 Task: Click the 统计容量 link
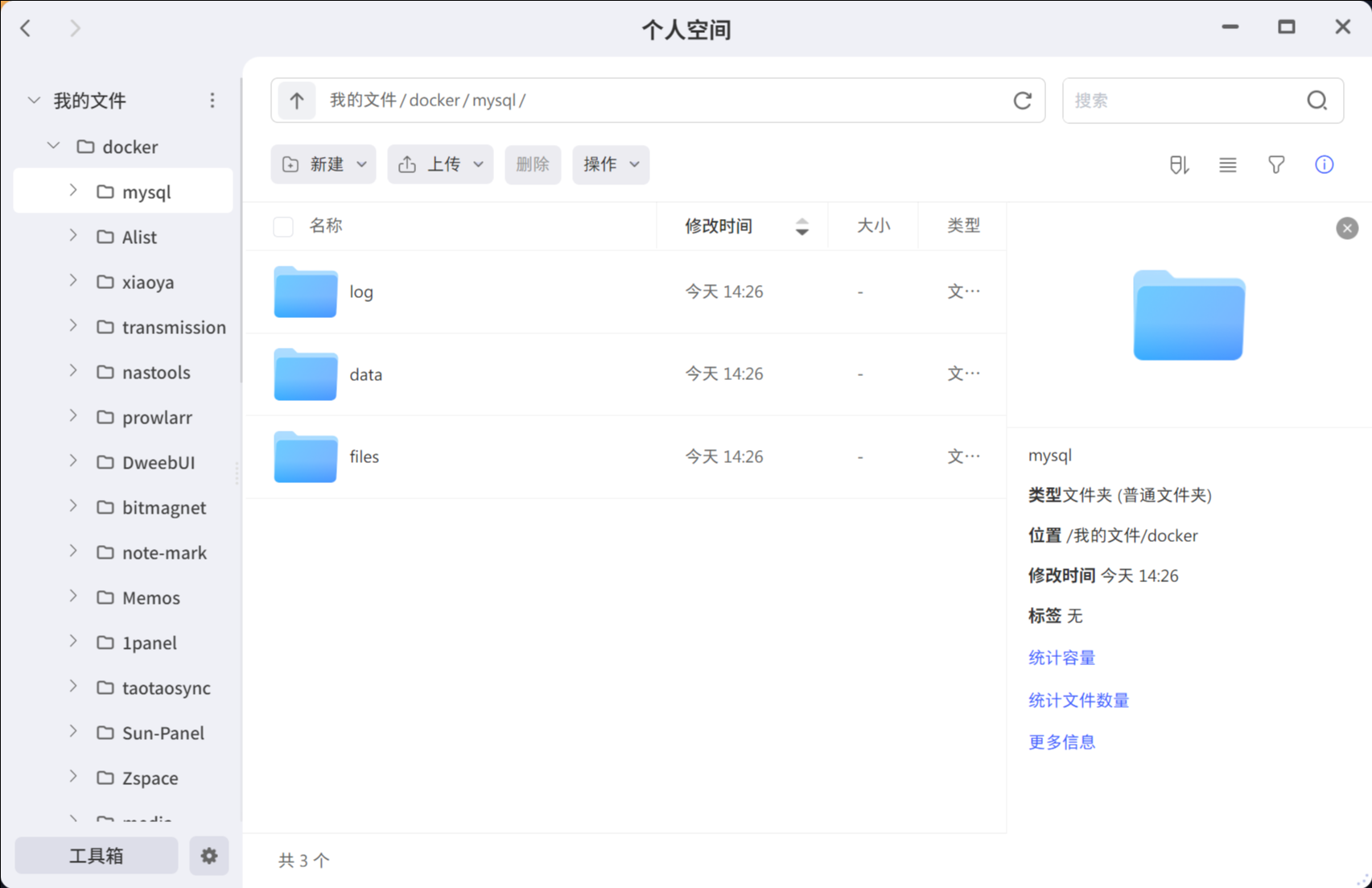pyautogui.click(x=1061, y=658)
